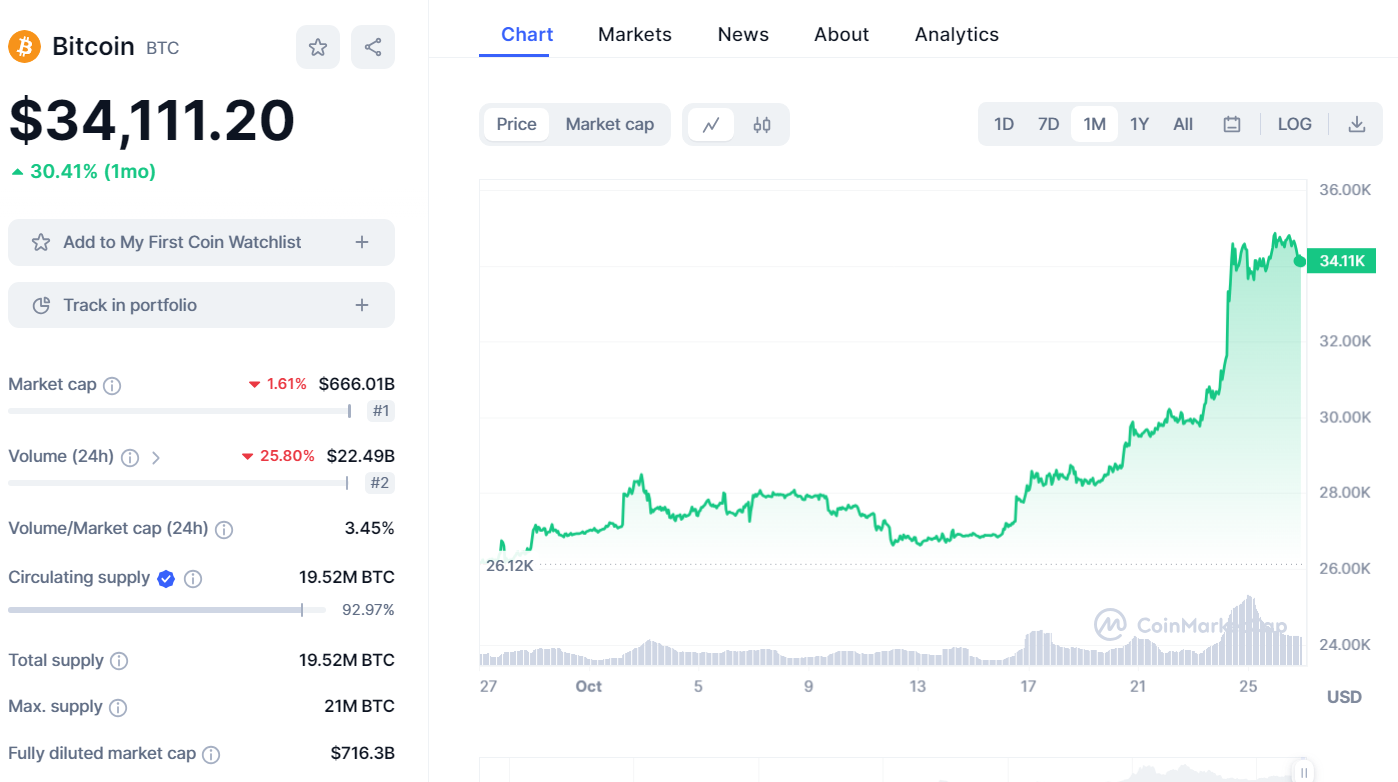The image size is (1398, 782).
Task: Click Track in portfolio button
Action: (x=201, y=305)
